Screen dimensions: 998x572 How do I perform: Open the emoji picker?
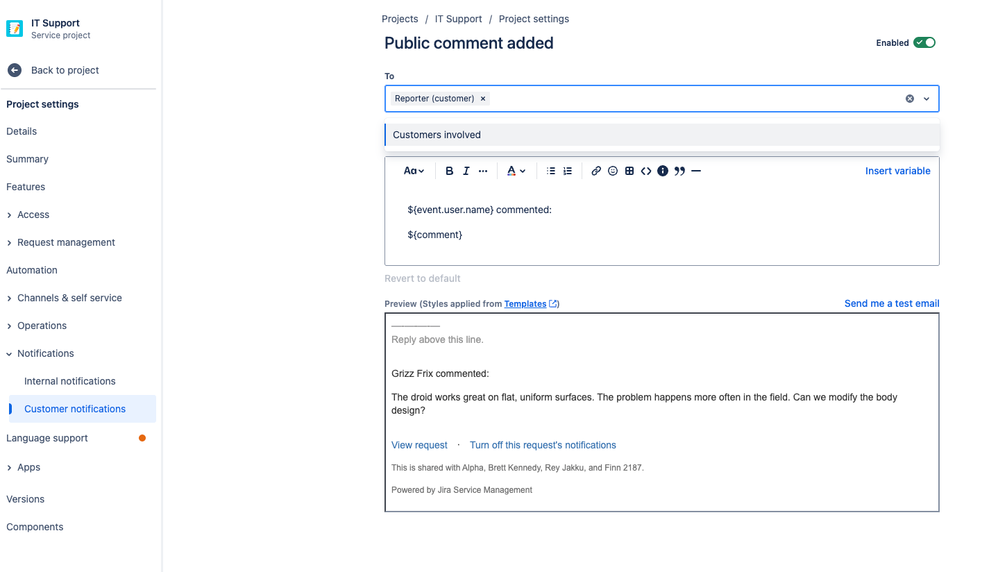613,171
